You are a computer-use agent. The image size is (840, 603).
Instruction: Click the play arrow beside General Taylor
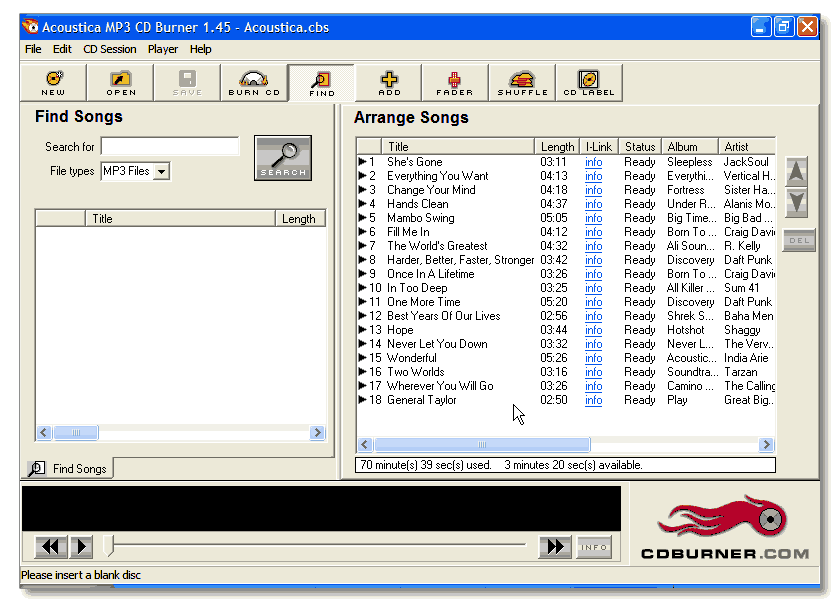(363, 400)
